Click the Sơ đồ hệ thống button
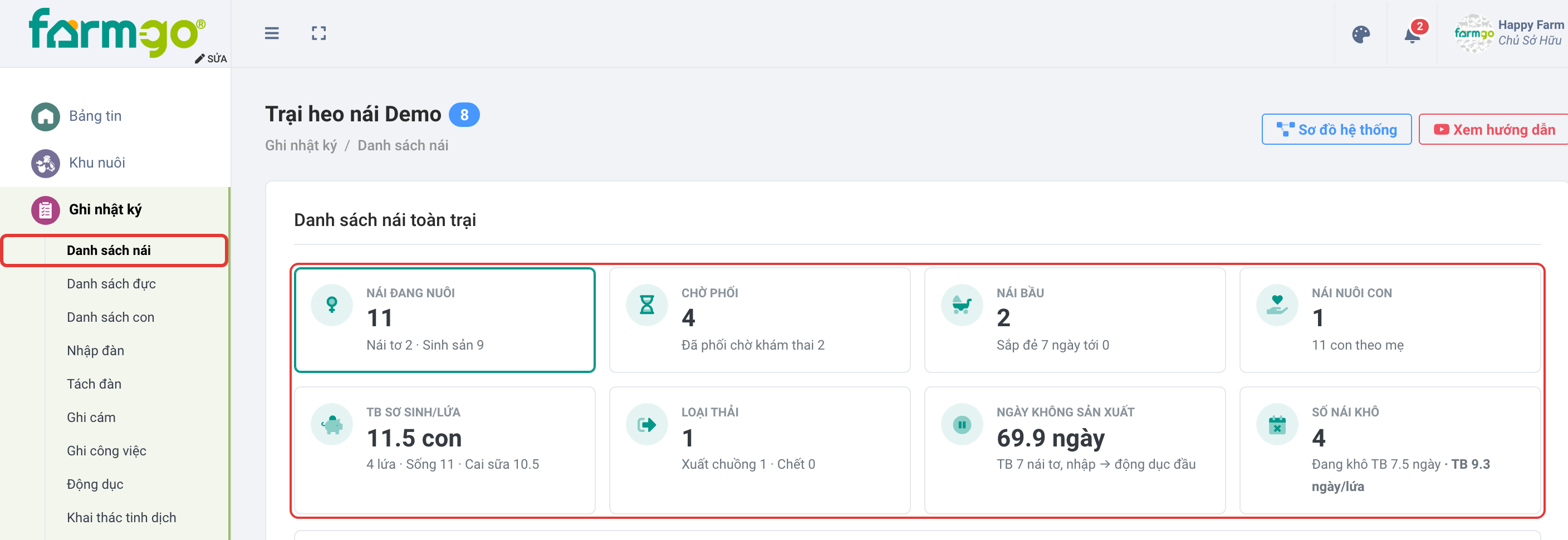The height and width of the screenshot is (540, 1568). point(1336,130)
